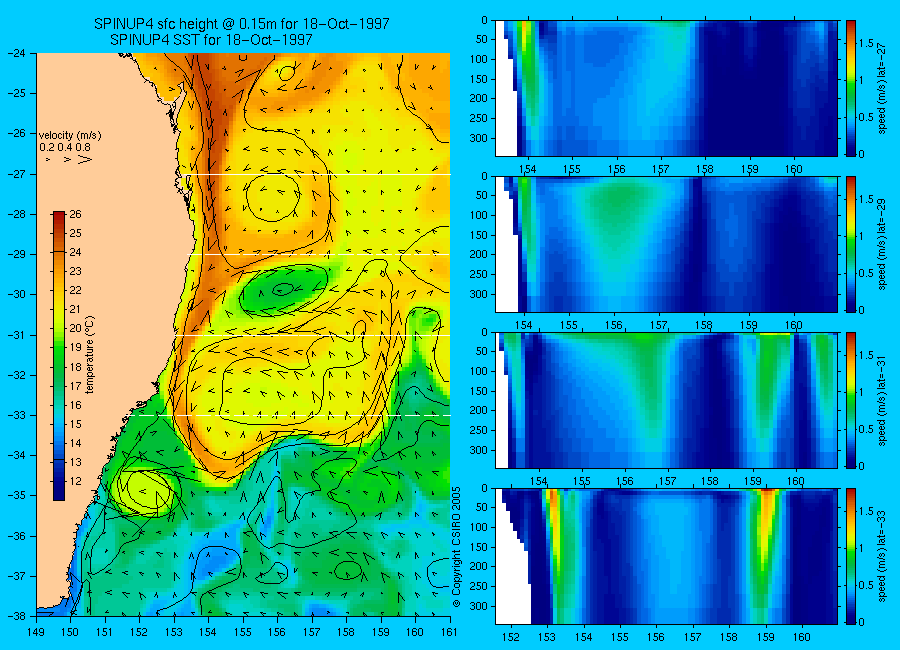Click the title 'SPINUP4 sfc height @ 0.15m for 18-Oct-1997'
This screenshot has height=650, width=900.
242,24
